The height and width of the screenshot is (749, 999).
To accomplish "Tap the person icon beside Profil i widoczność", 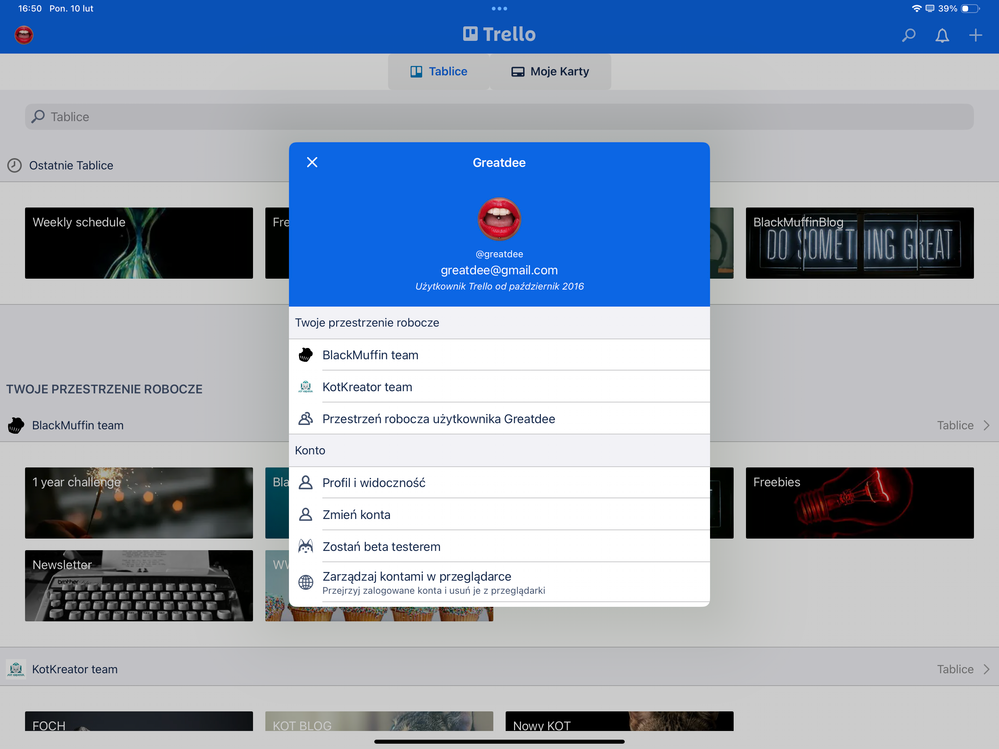I will click(x=306, y=483).
